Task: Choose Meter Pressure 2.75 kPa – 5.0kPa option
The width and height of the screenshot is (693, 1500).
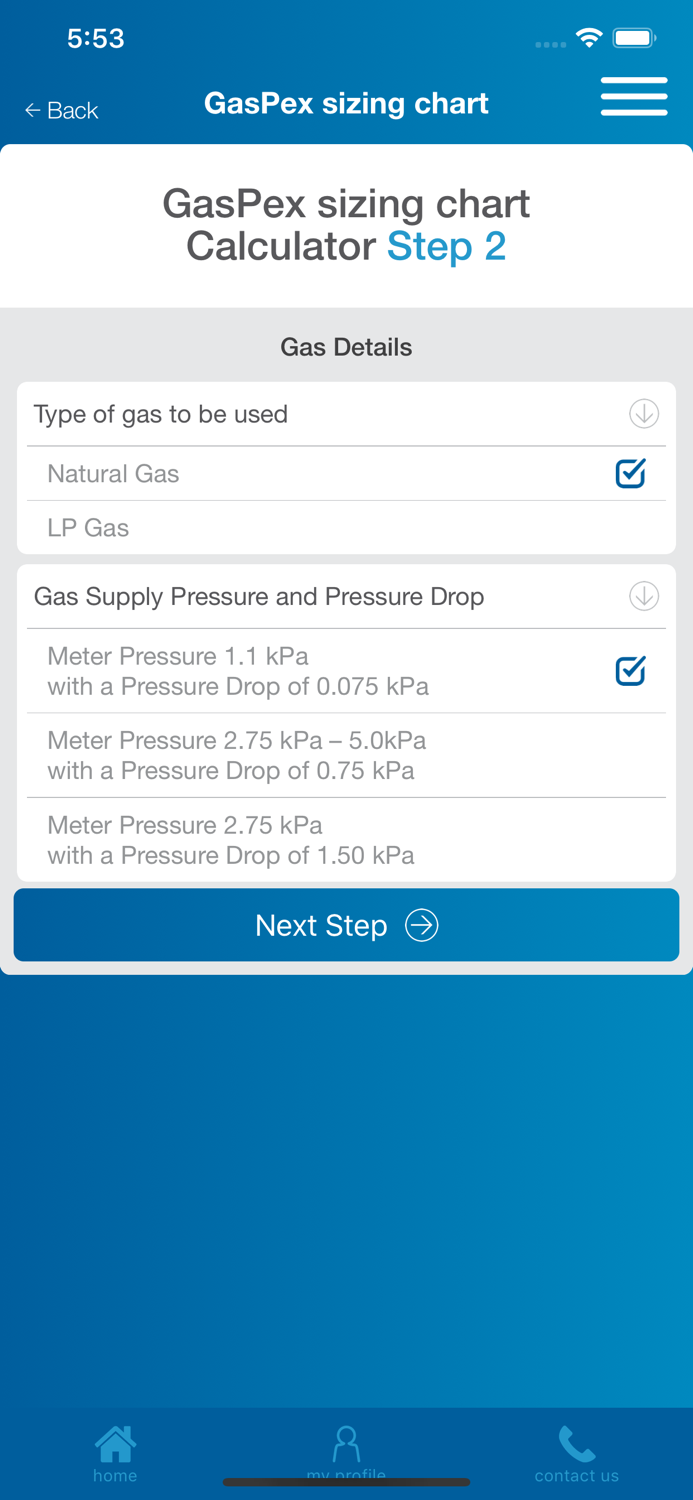Action: [237, 755]
